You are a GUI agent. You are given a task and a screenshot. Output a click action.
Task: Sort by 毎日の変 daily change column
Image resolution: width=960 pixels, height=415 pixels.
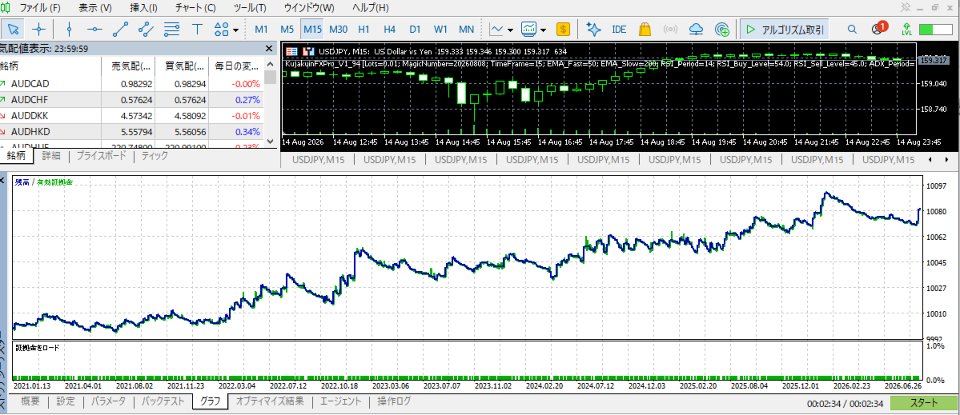tap(236, 65)
